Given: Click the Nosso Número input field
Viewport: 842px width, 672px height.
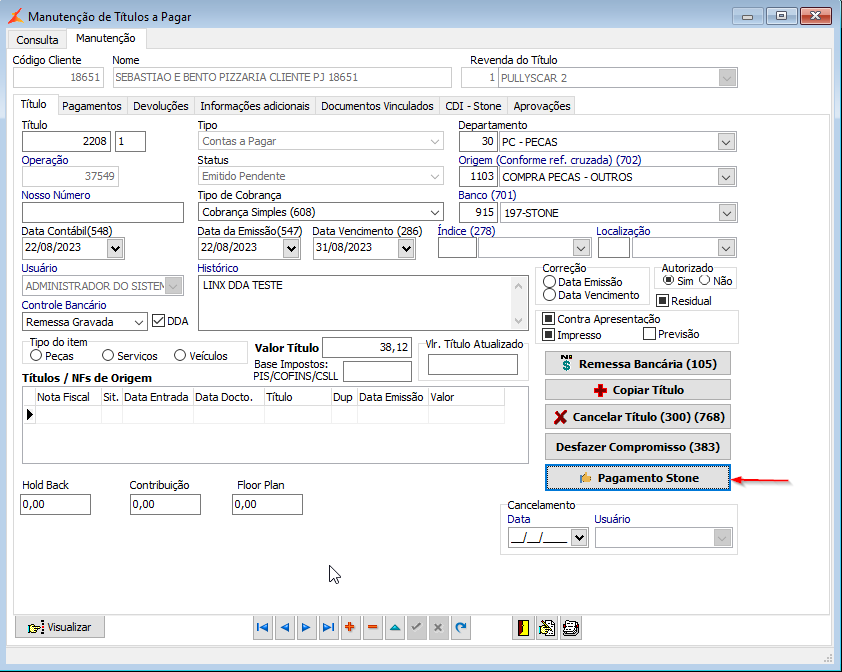Looking at the screenshot, I should (102, 212).
